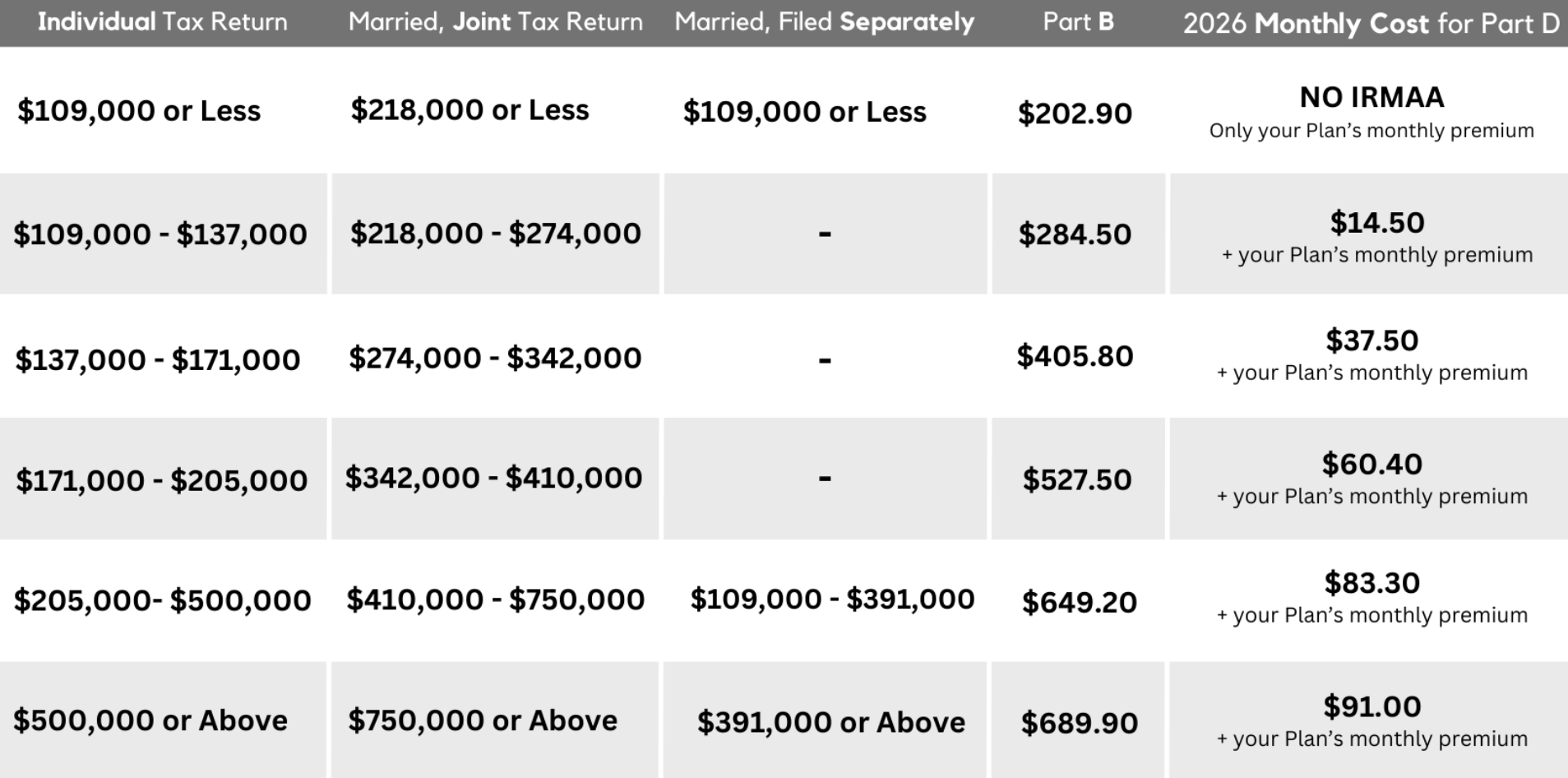The width and height of the screenshot is (1568, 778).
Task: Select the Married, Joint Tax Return header
Action: pos(495,21)
